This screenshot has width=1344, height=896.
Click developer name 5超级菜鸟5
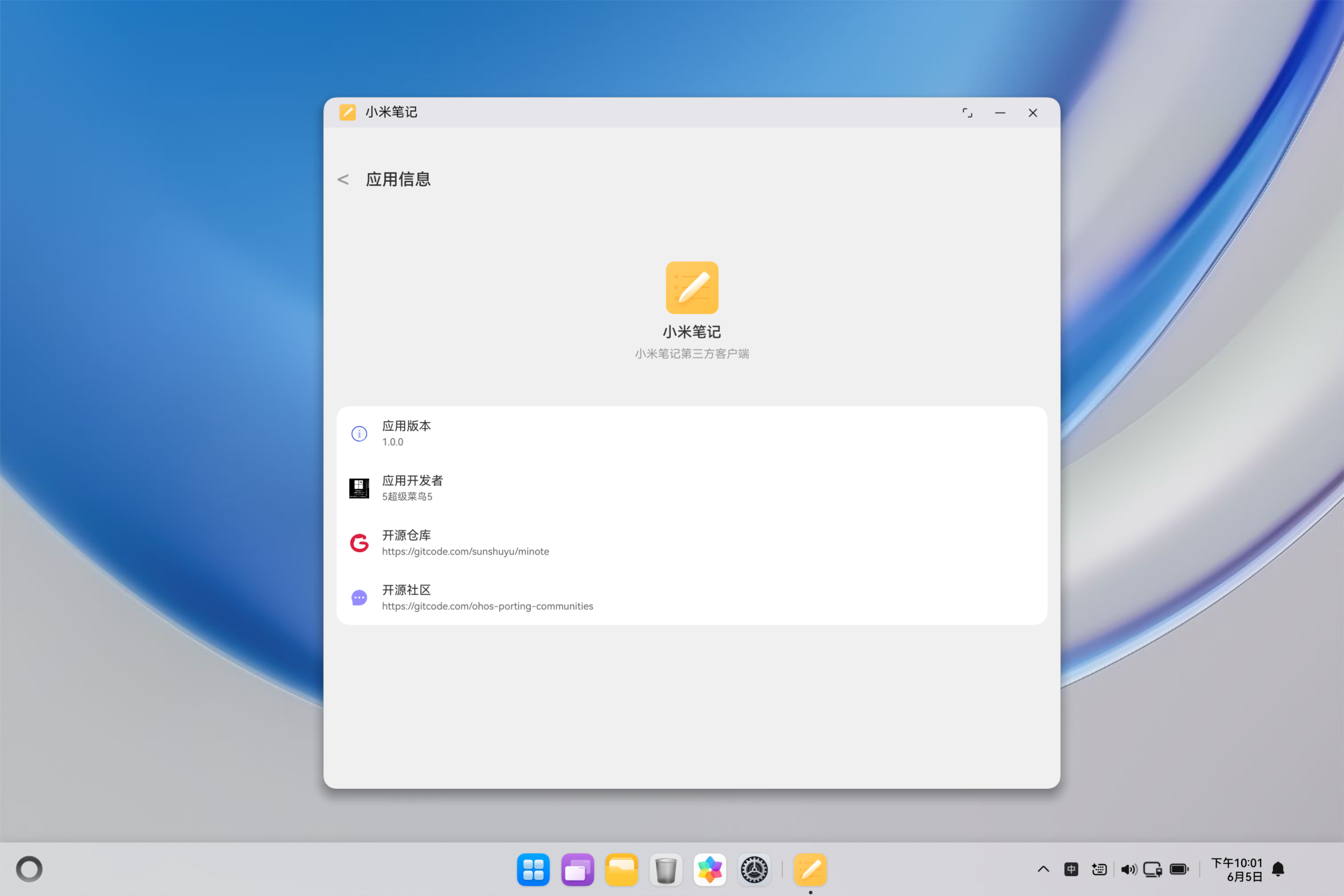407,497
